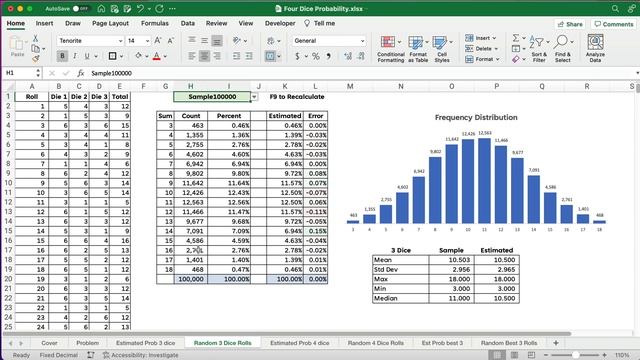The width and height of the screenshot is (640, 360).
Task: Toggle Italic formatting
Action: coord(75,56)
